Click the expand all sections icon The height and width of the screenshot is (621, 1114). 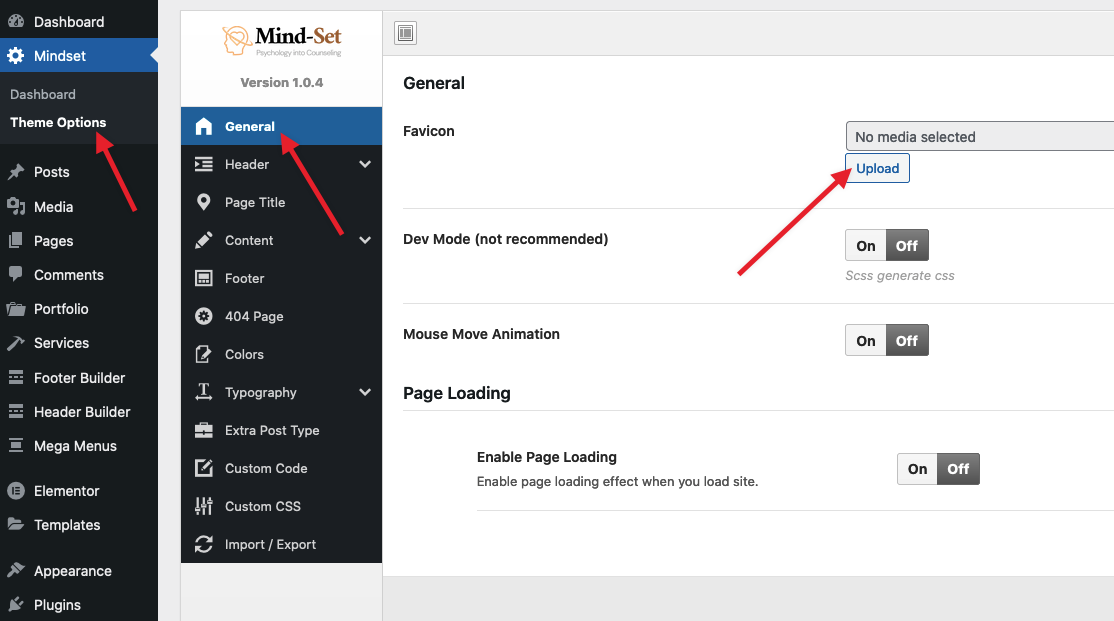(406, 33)
